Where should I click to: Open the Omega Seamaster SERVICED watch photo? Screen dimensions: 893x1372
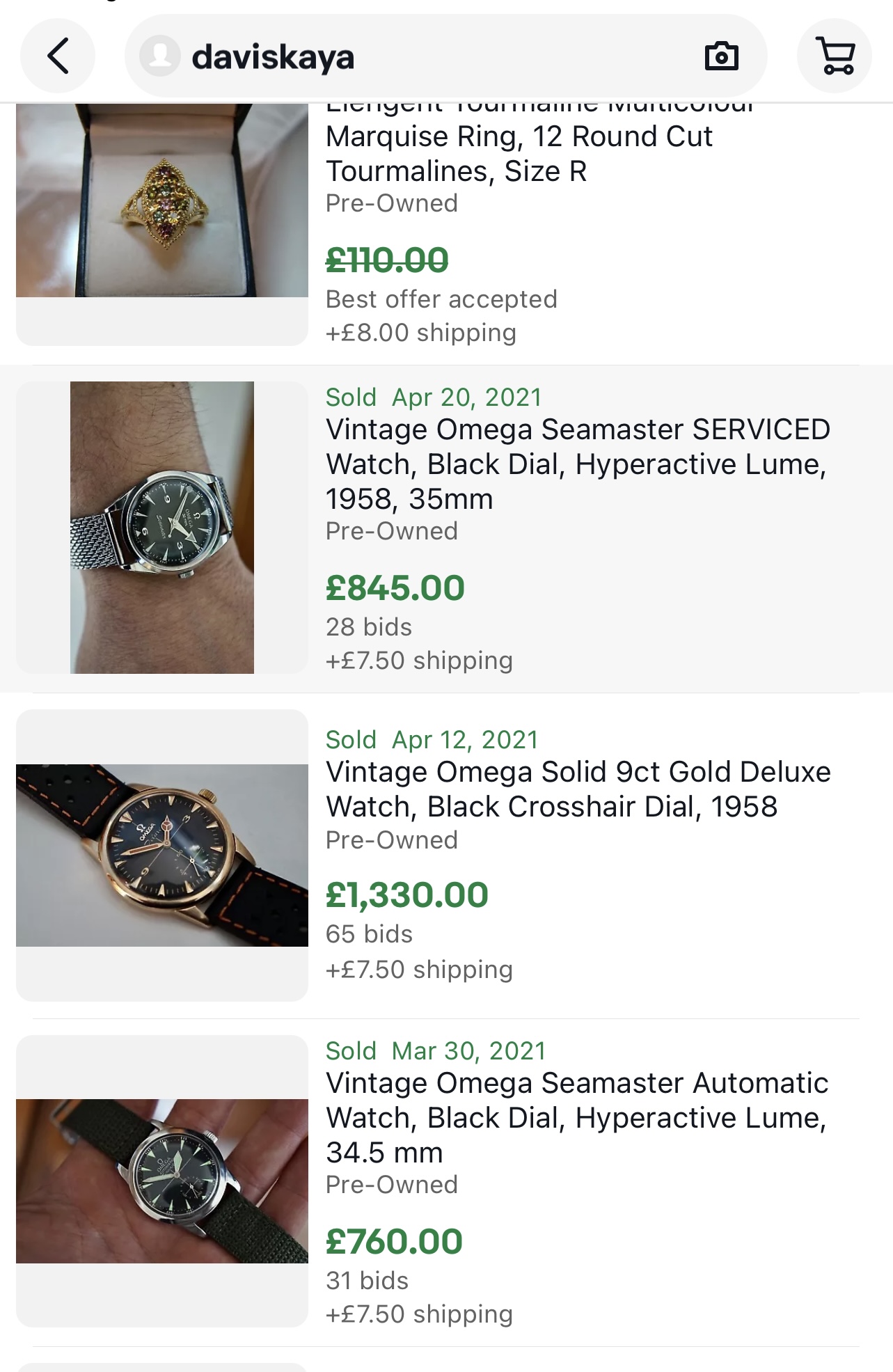pyautogui.click(x=162, y=527)
